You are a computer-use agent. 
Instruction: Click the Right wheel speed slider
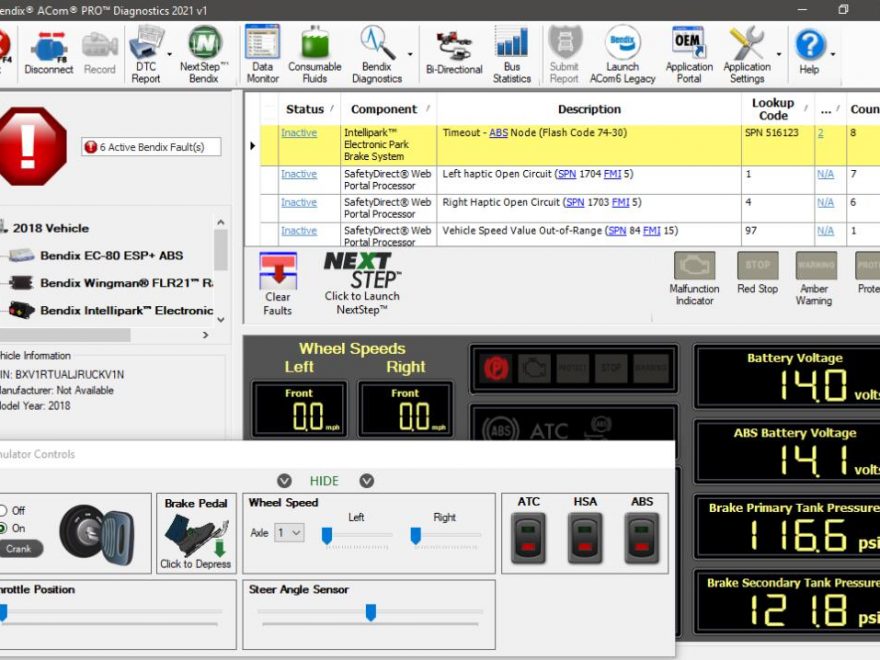tap(415, 536)
